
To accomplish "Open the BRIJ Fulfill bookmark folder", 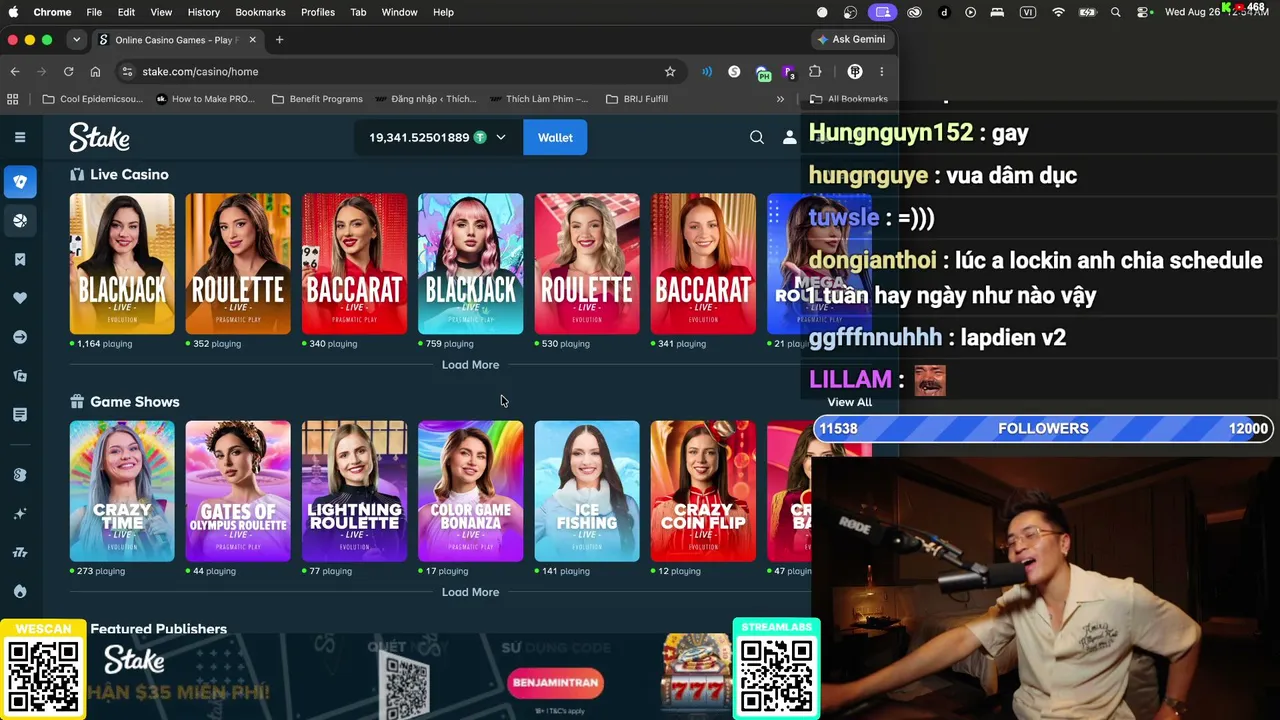I will tap(637, 99).
